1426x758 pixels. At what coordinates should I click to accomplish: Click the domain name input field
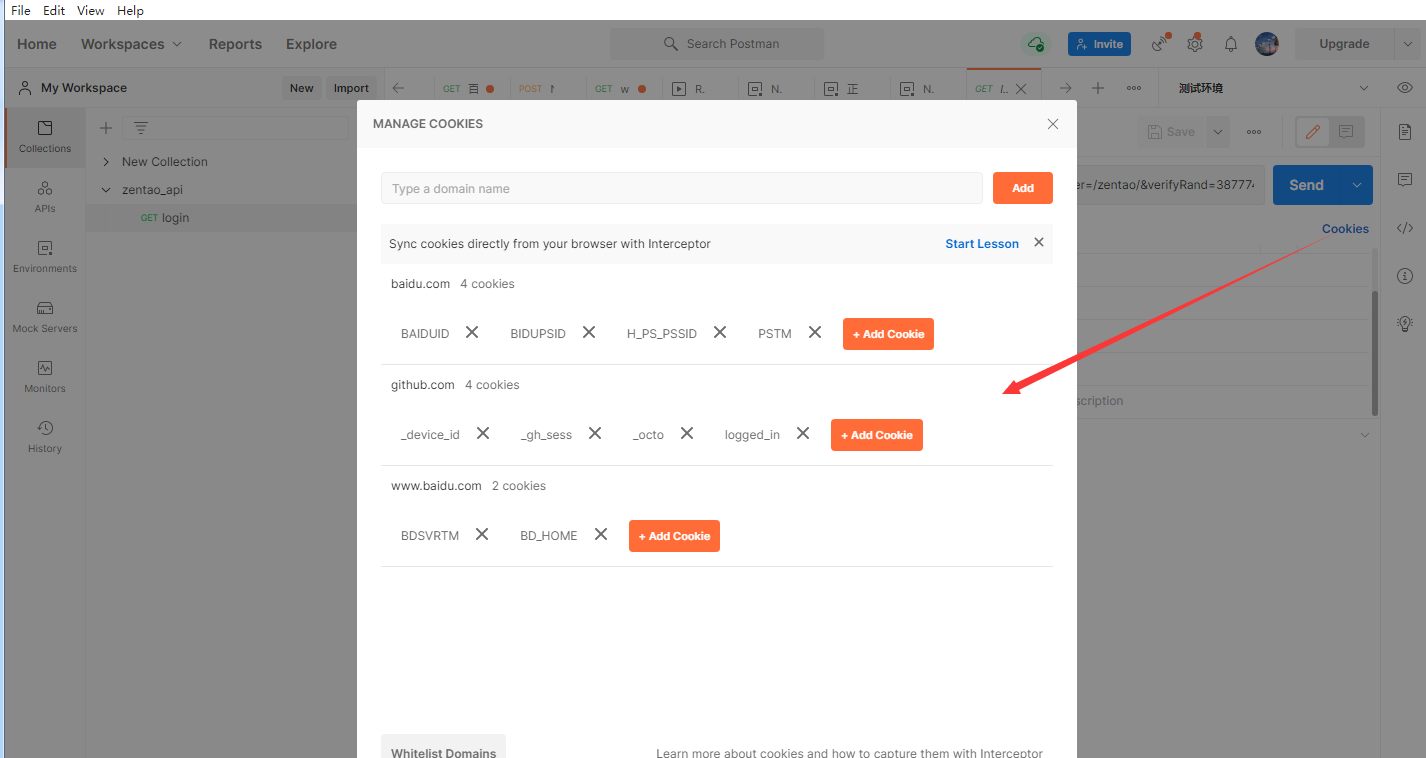click(x=682, y=188)
